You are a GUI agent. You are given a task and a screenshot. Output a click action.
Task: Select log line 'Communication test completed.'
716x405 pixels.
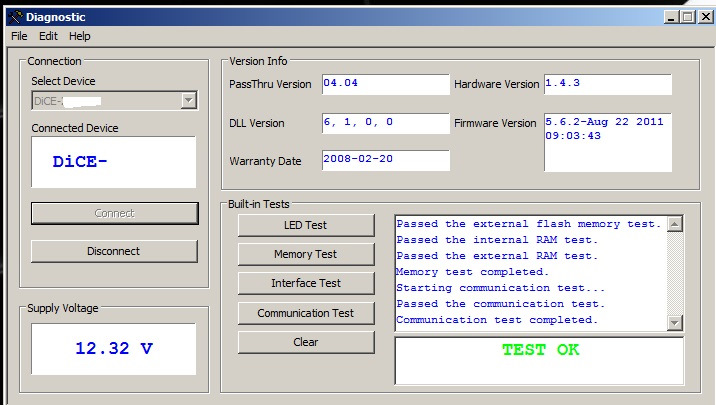(x=497, y=320)
